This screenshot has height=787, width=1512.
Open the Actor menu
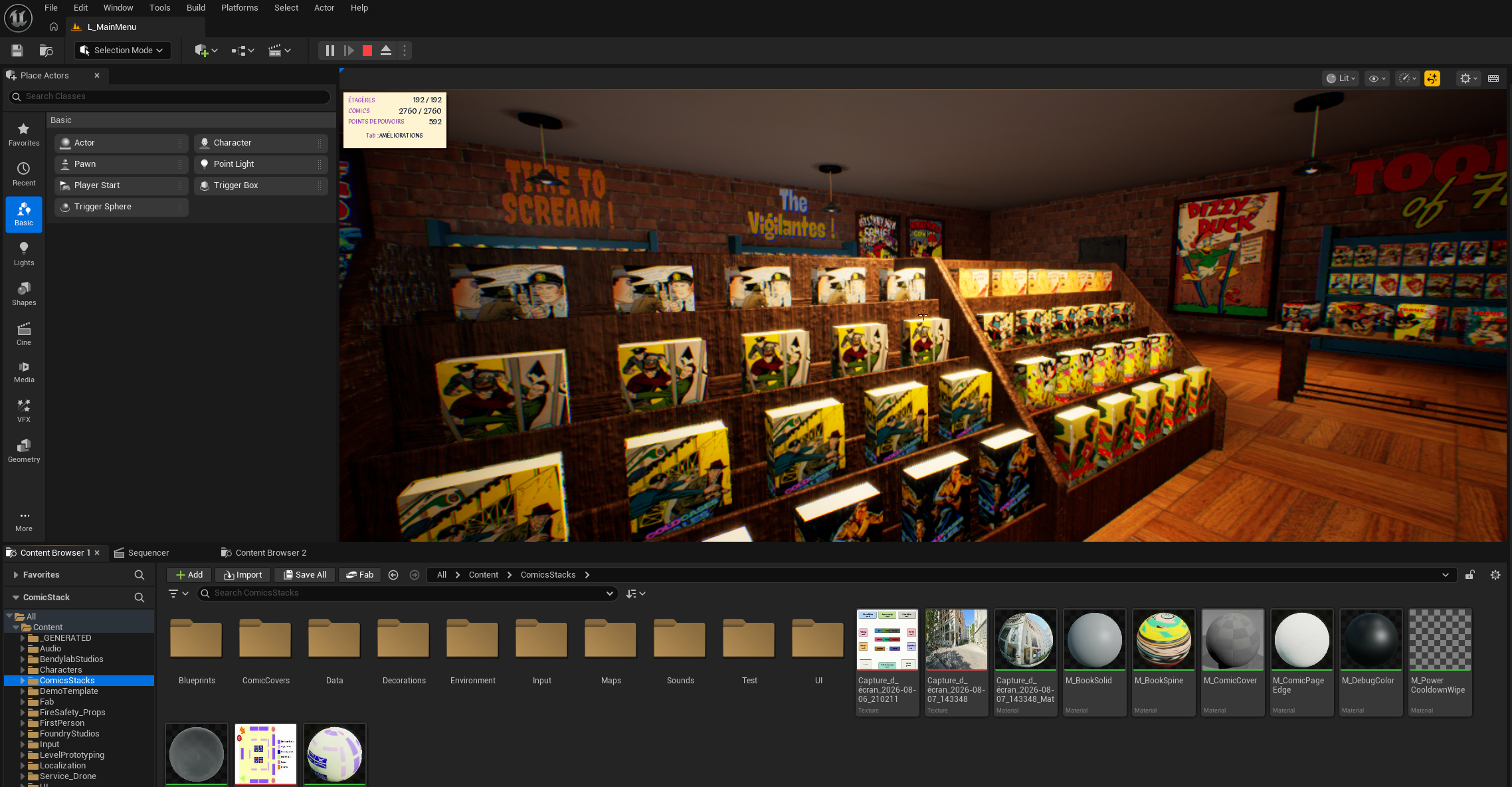point(324,8)
